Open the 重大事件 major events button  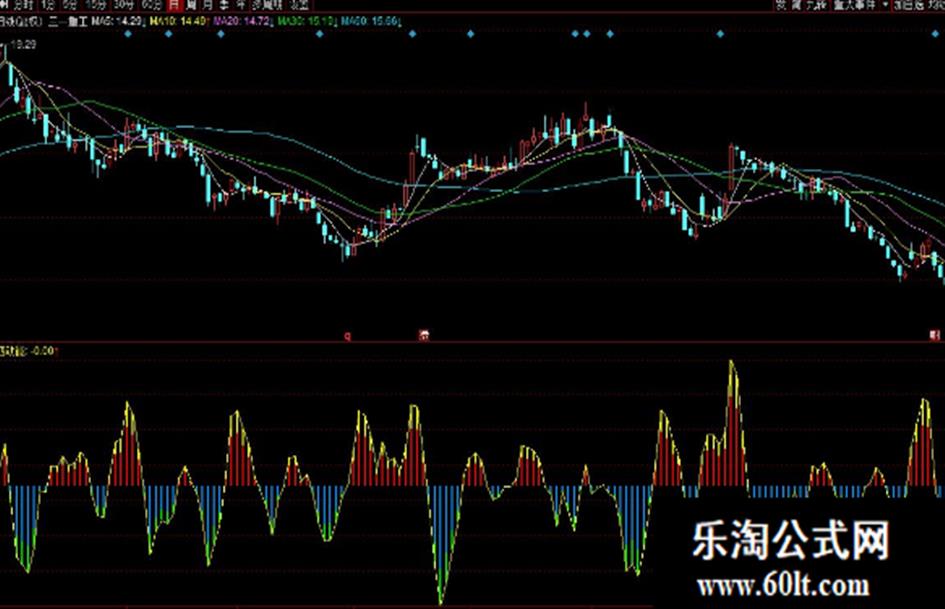(855, 5)
